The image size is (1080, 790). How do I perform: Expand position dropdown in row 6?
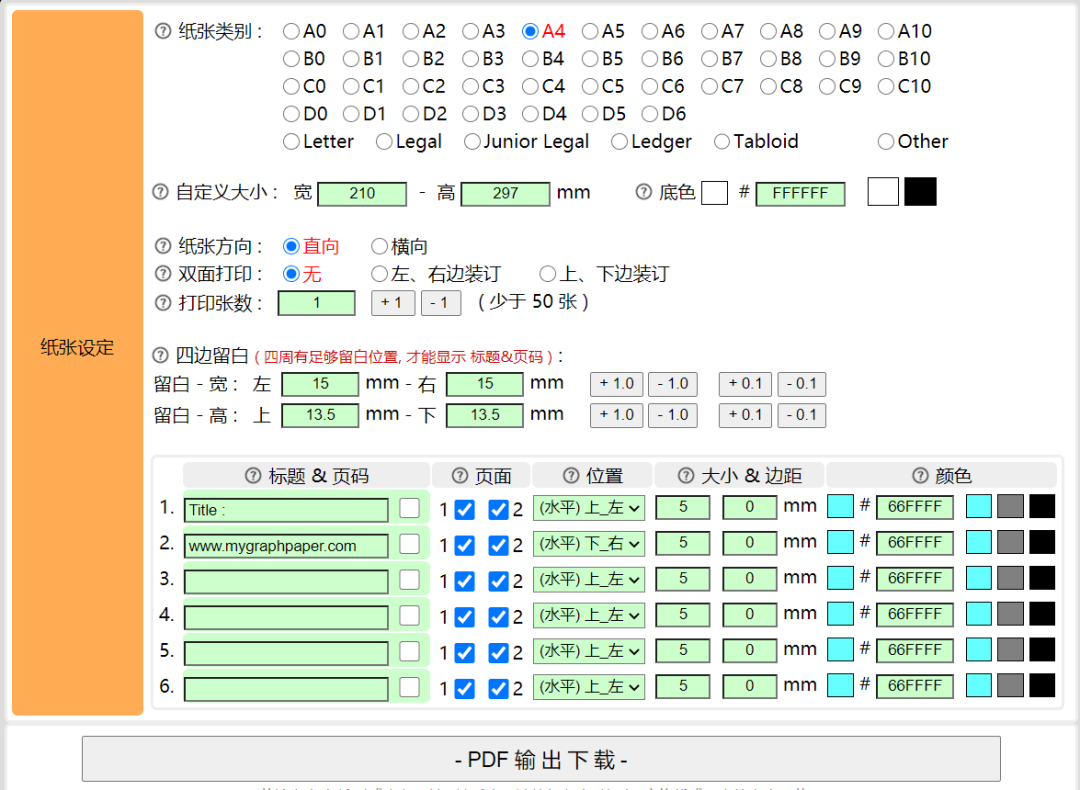589,687
